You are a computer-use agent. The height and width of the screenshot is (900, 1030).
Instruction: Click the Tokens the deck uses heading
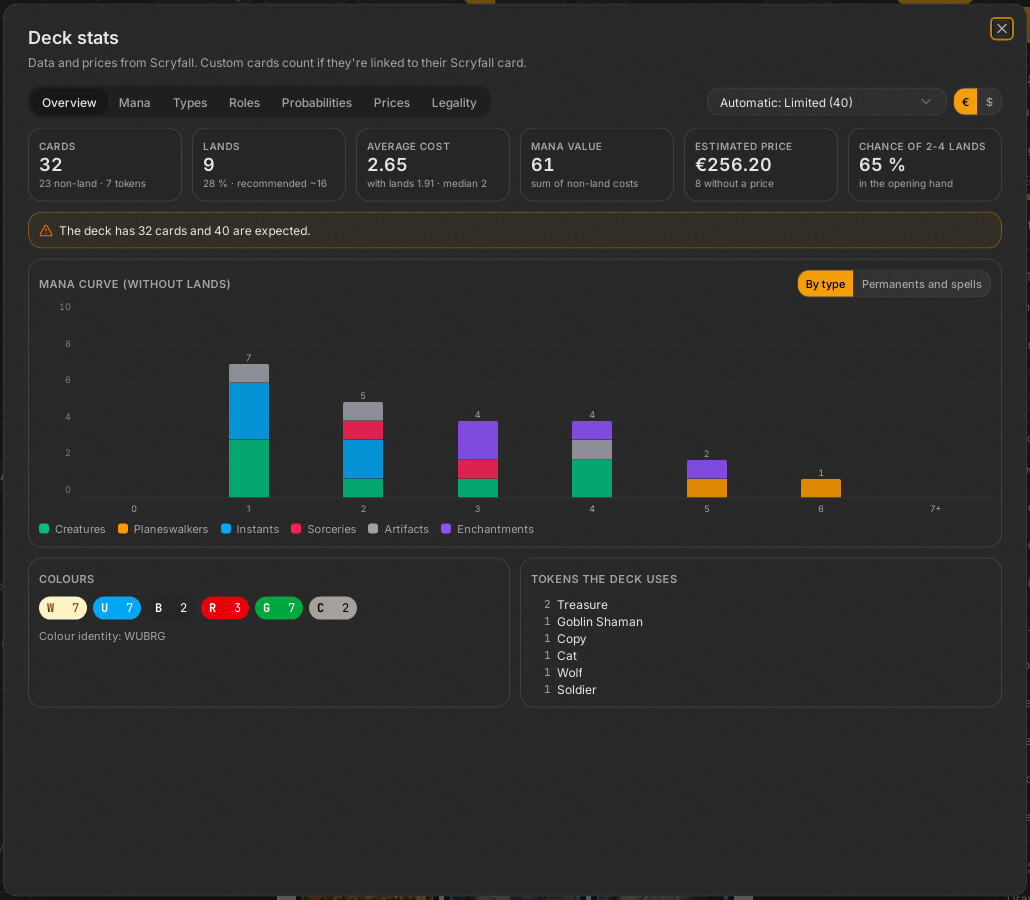point(604,579)
